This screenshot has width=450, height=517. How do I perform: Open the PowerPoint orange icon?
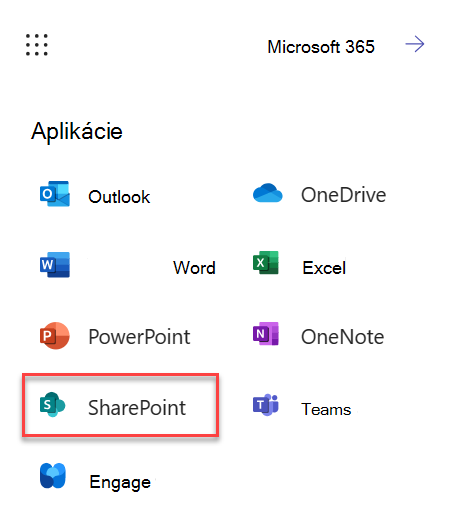pos(55,335)
